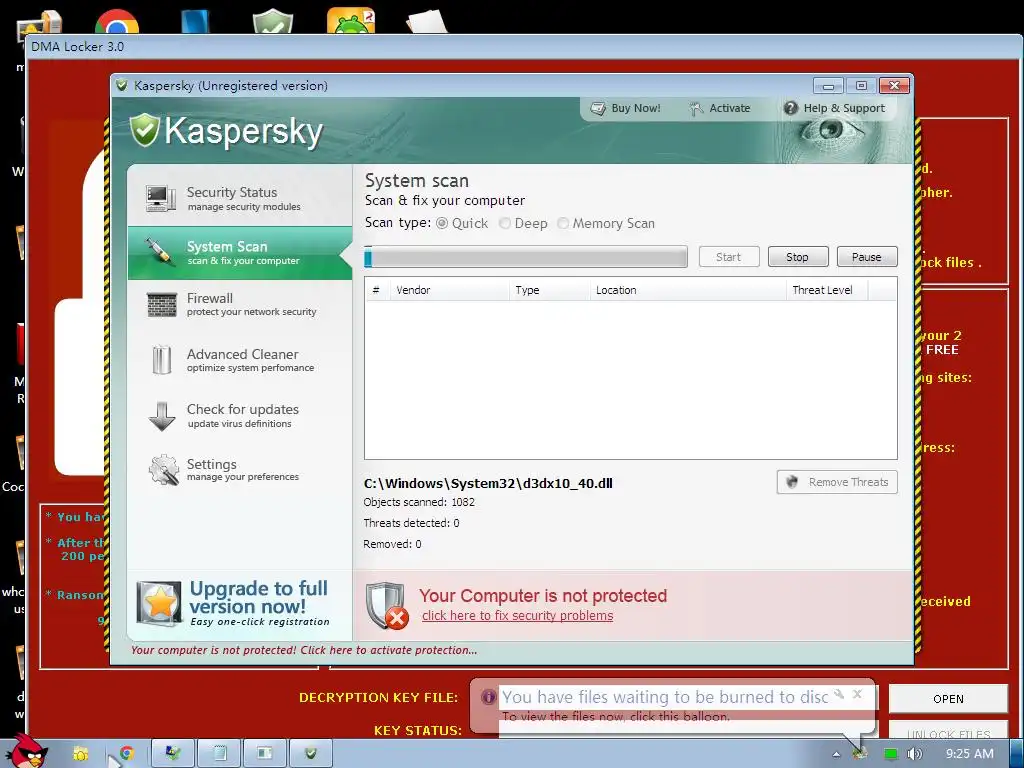Open the Settings section
The image size is (1024, 768).
240,470
